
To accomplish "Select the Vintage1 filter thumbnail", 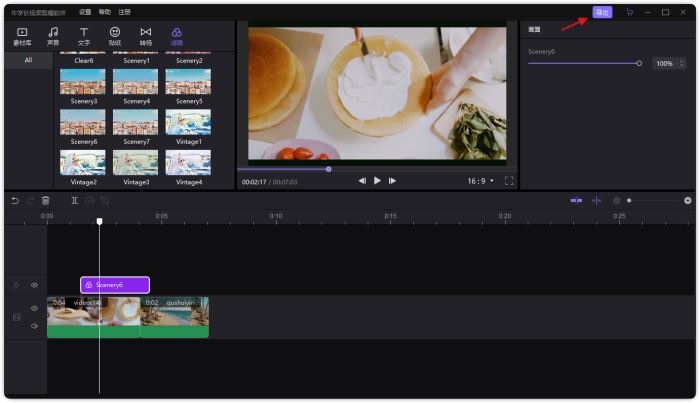I will pos(188,122).
